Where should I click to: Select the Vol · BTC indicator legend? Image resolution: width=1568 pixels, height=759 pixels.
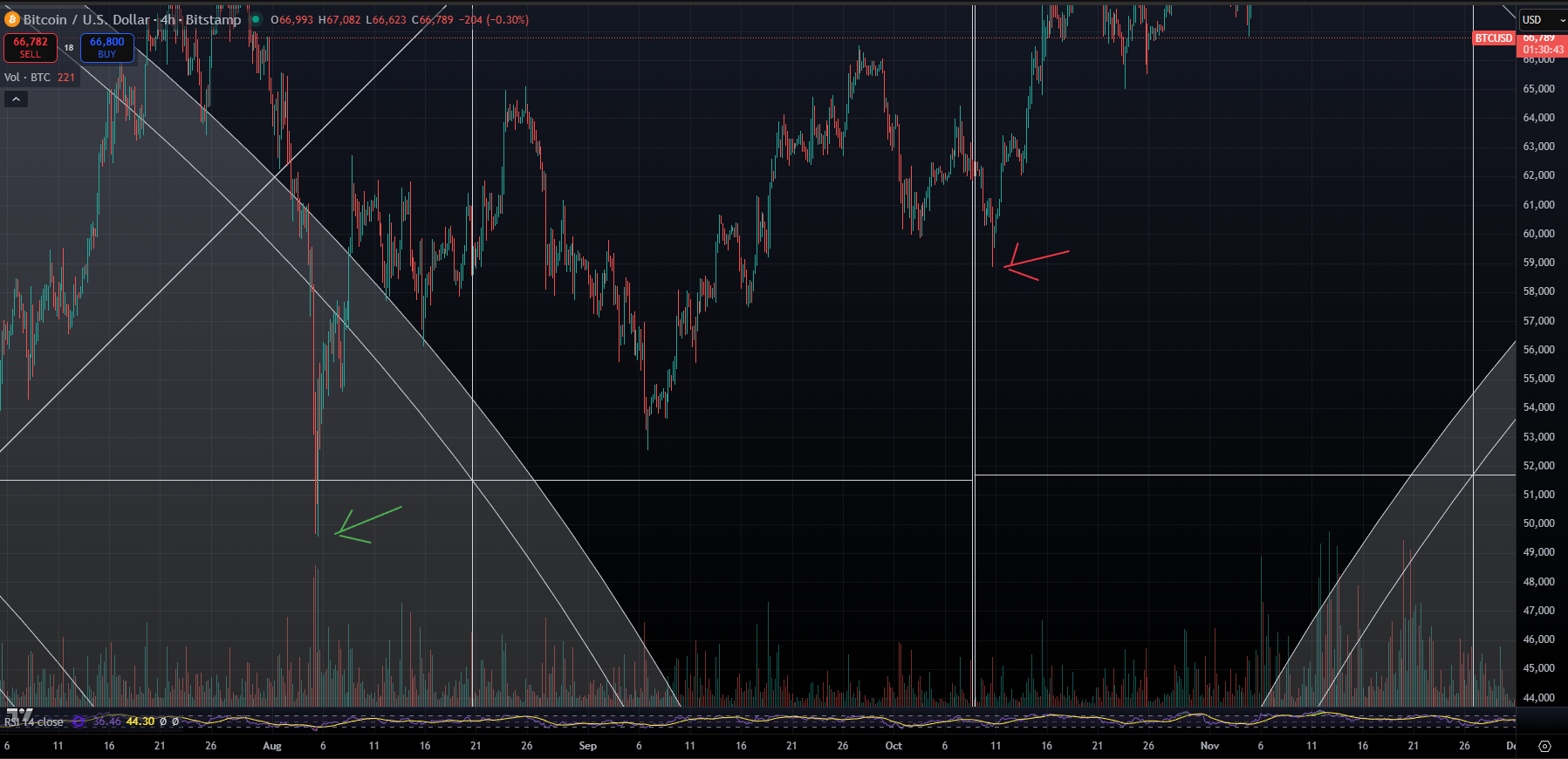[27, 78]
